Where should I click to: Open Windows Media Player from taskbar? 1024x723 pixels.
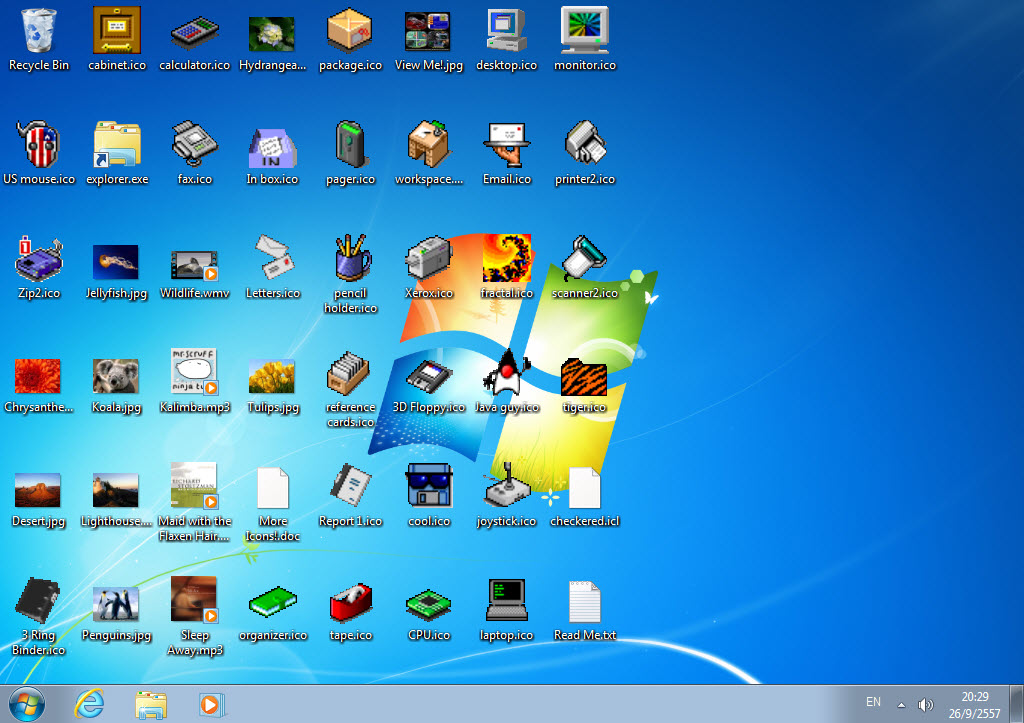[211, 704]
